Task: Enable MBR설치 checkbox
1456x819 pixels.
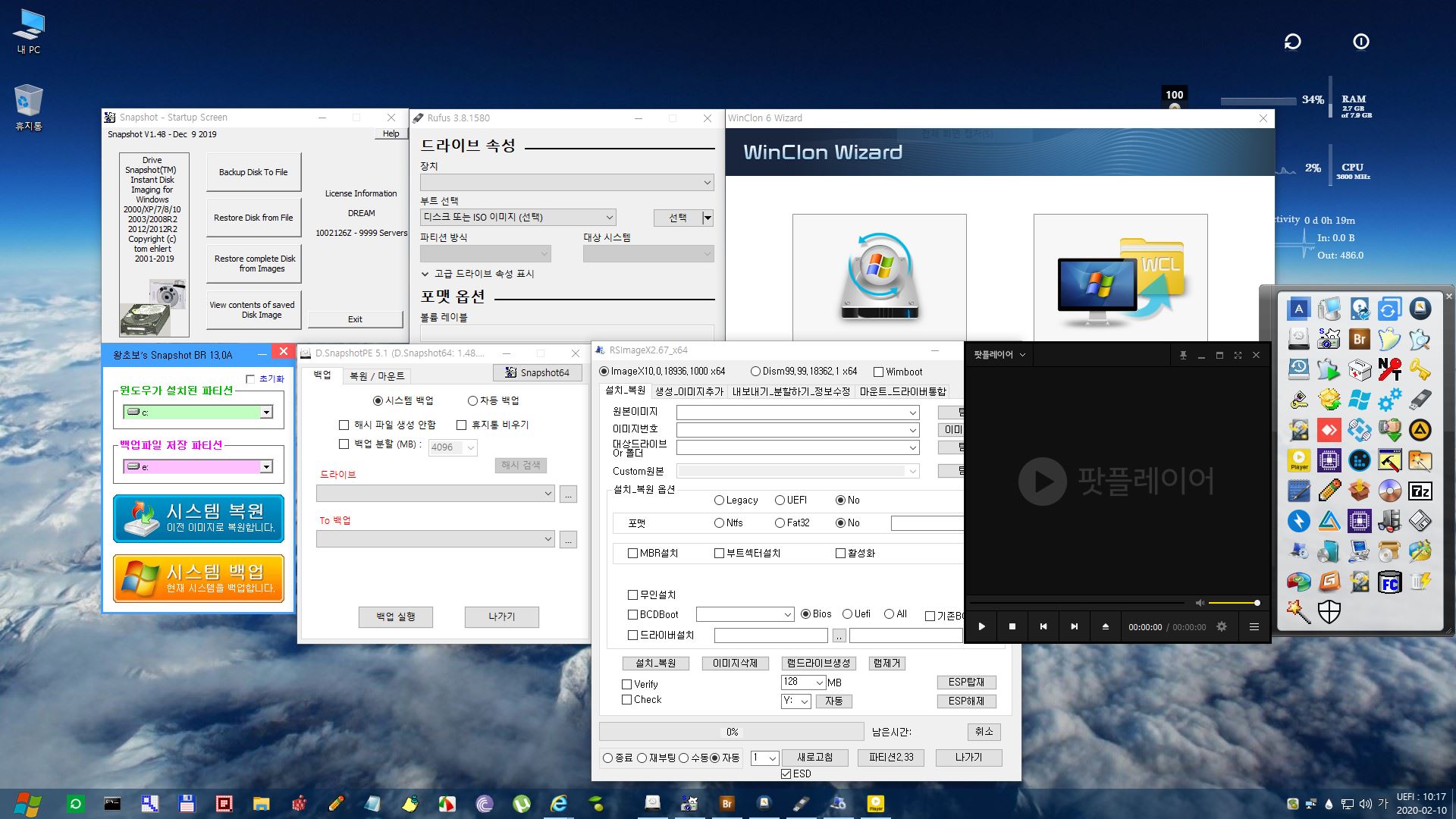Action: coord(632,554)
